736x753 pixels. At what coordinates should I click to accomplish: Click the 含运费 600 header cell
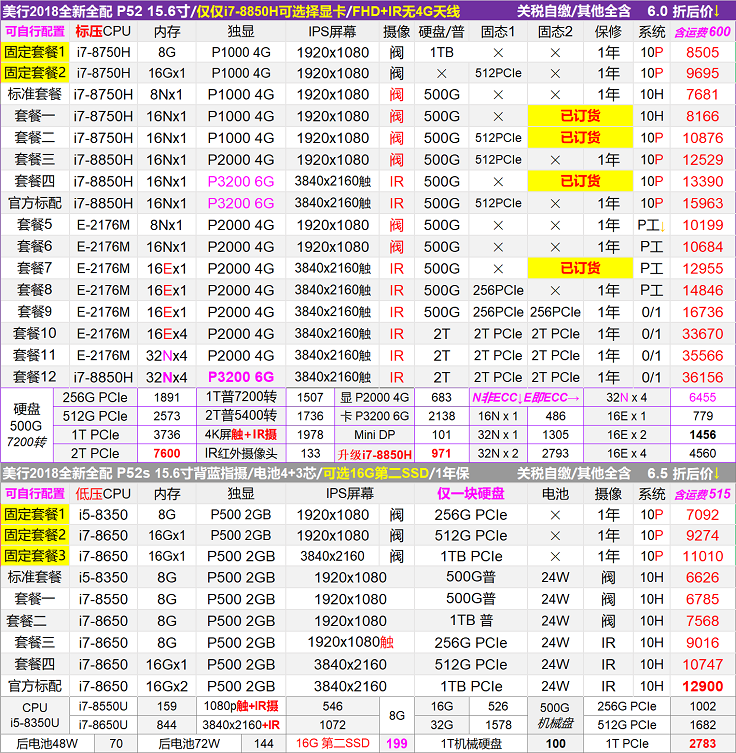pyautogui.click(x=702, y=30)
